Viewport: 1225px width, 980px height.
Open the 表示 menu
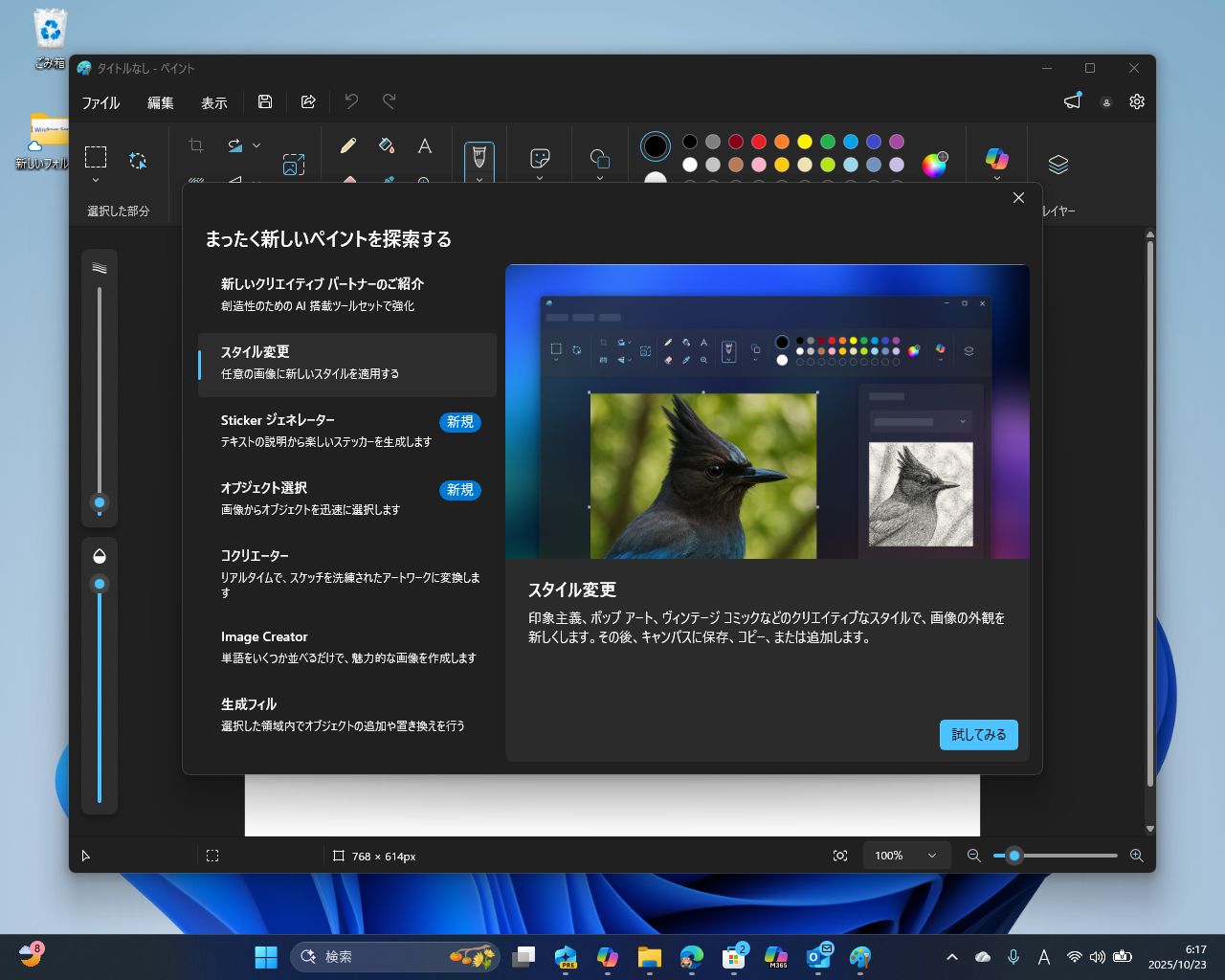[213, 102]
